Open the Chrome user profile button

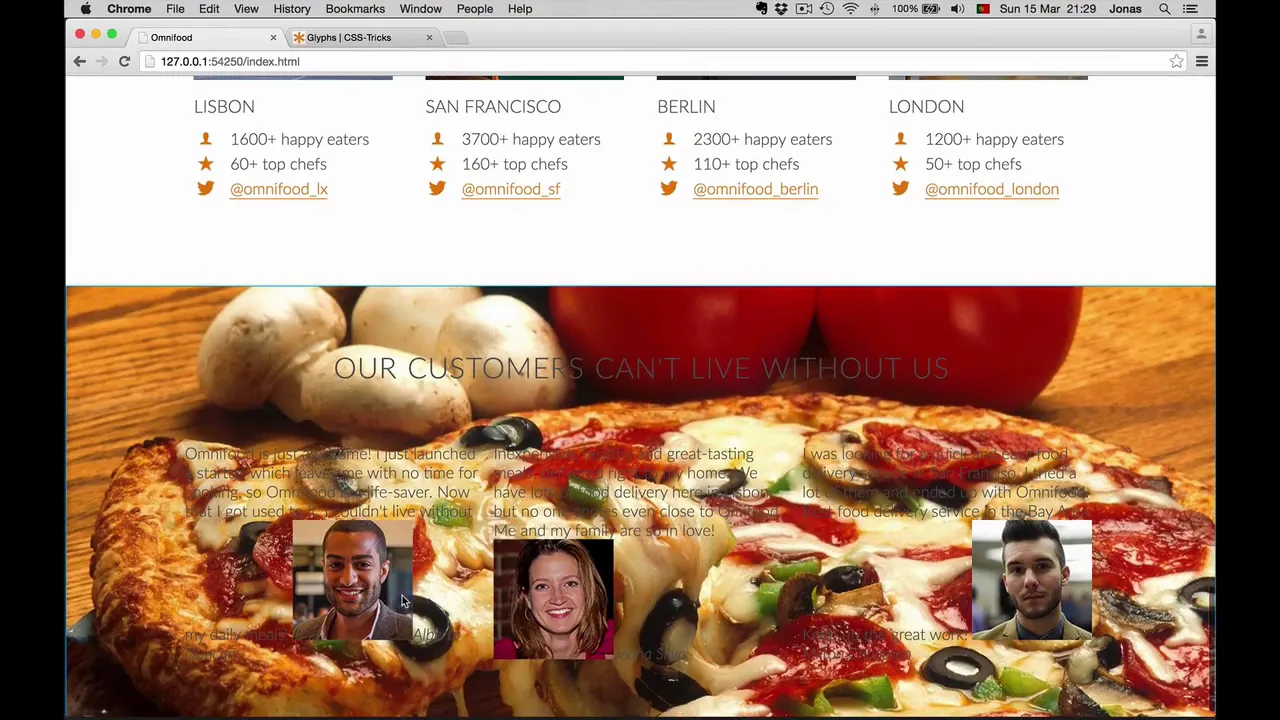[x=1201, y=34]
